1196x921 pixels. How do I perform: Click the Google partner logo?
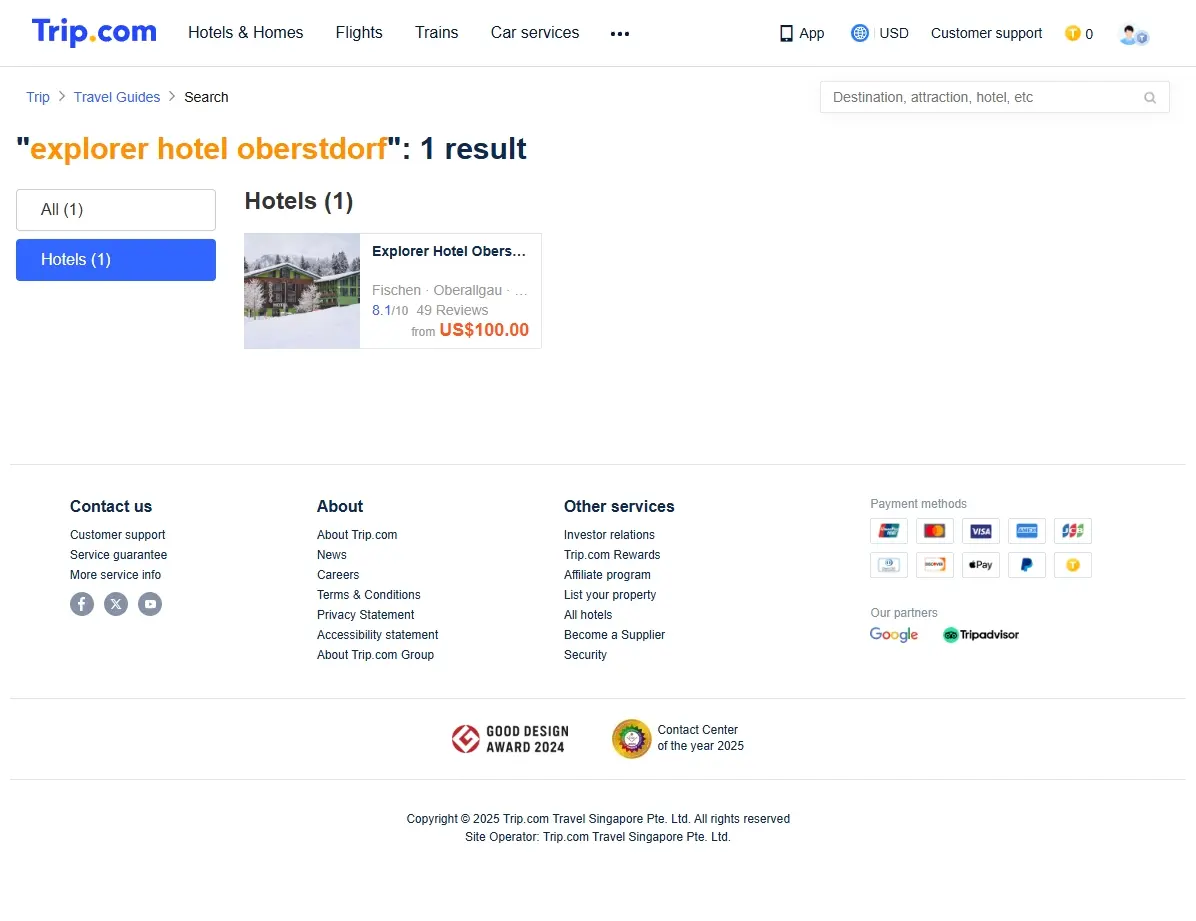coord(894,635)
